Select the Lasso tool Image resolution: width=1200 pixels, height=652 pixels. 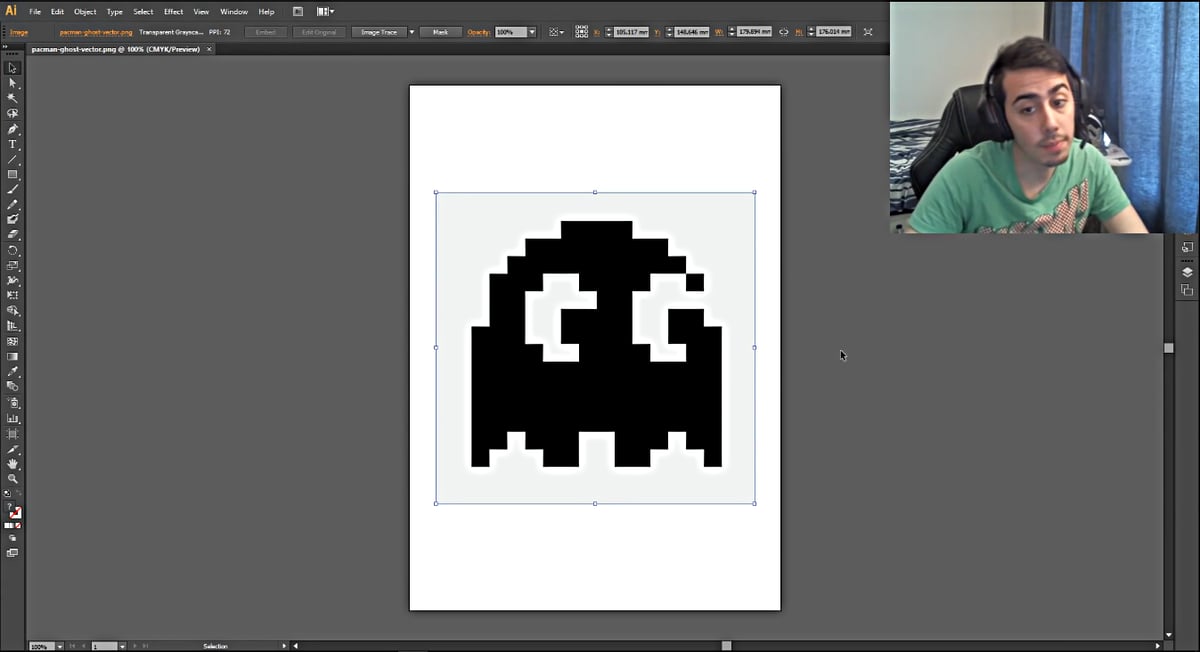(x=13, y=114)
